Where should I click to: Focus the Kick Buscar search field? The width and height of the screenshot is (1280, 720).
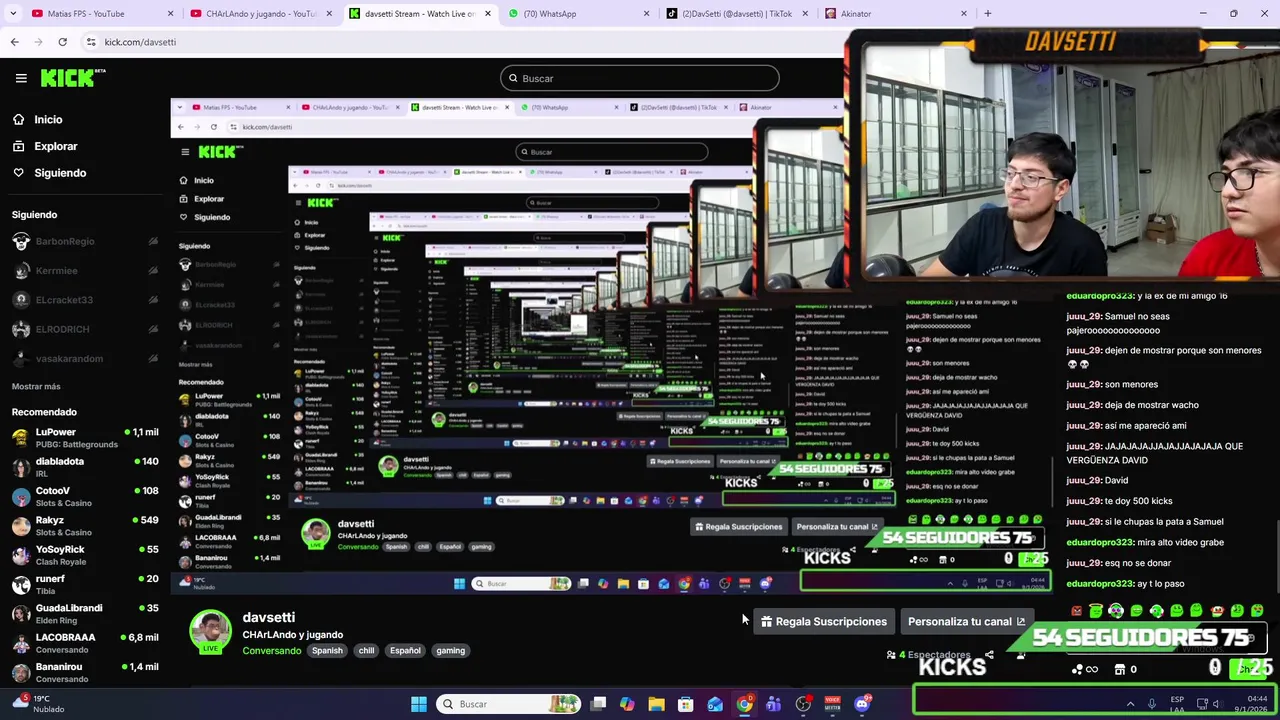640,78
